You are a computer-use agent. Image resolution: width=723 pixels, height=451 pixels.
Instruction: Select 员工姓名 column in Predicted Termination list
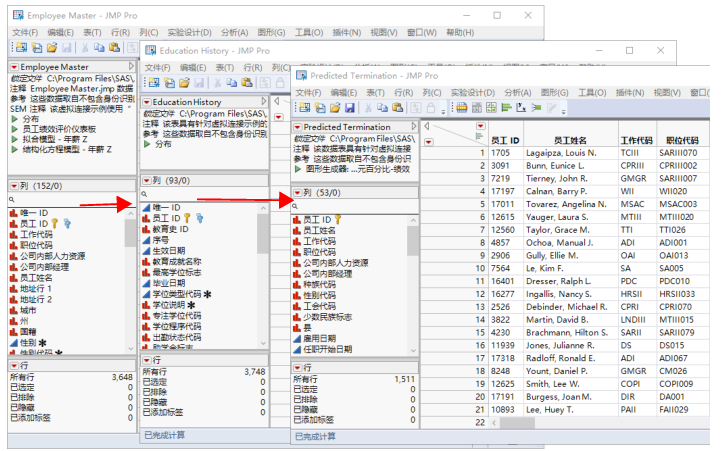pos(319,231)
